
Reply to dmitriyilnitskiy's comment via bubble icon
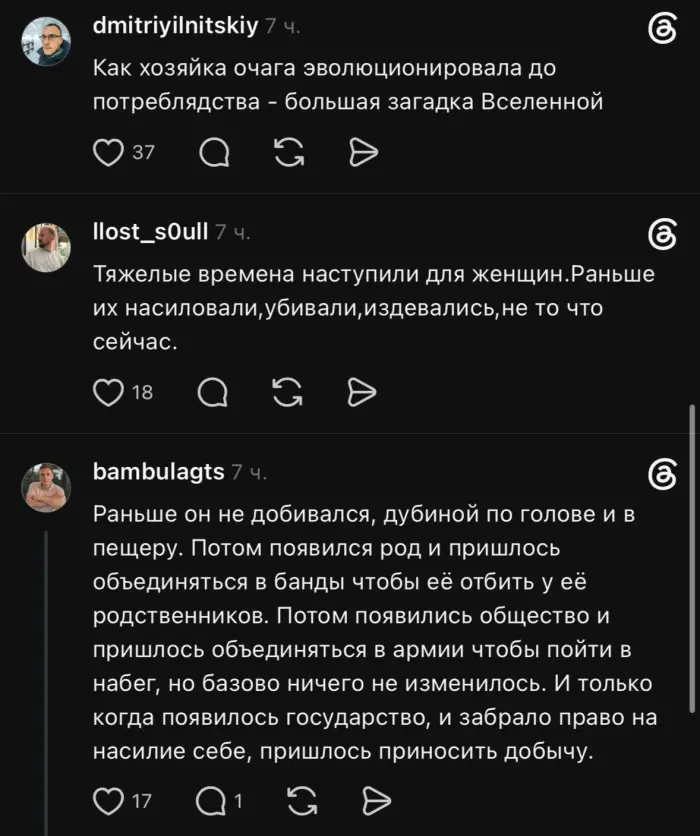tap(214, 153)
